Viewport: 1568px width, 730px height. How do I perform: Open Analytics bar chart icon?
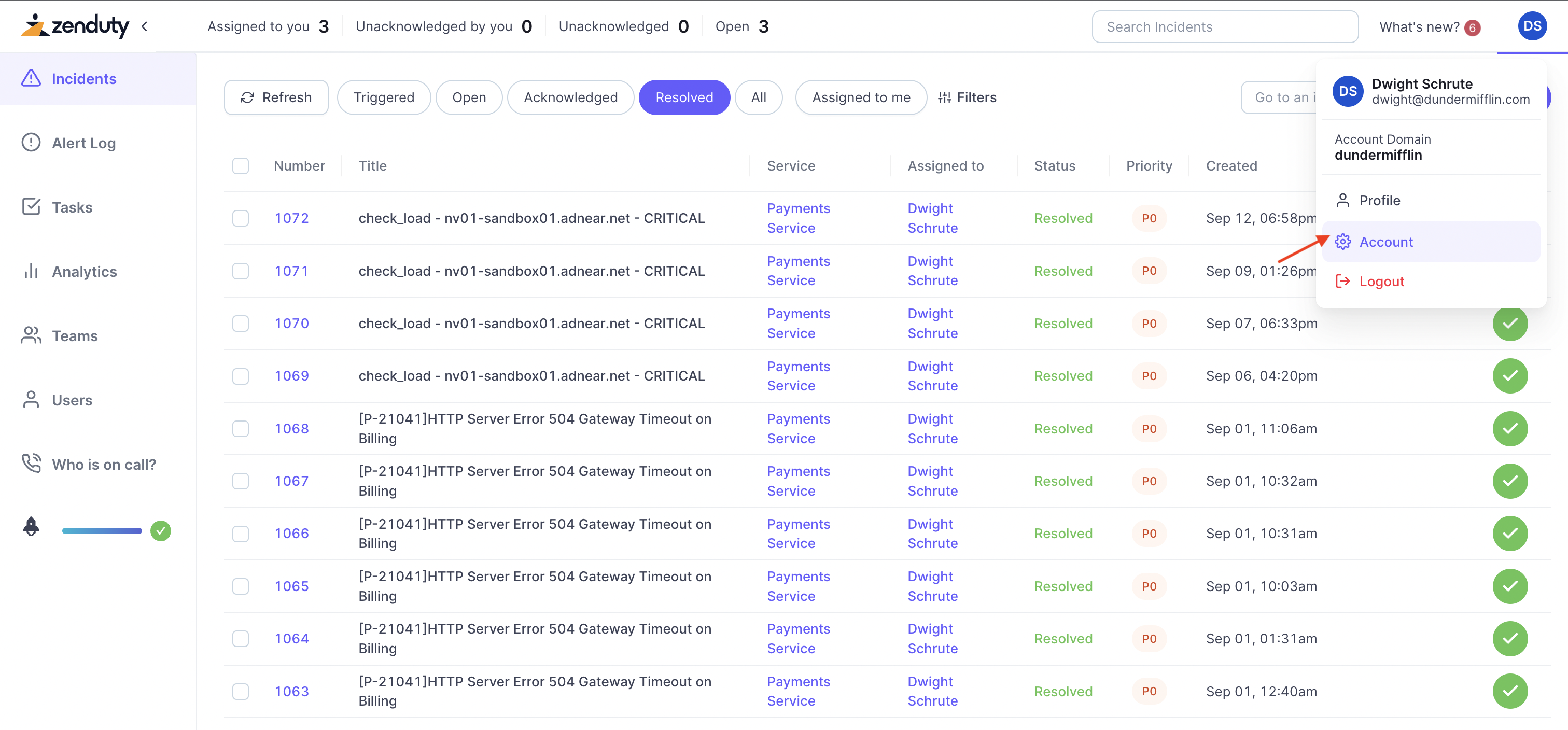(x=31, y=271)
